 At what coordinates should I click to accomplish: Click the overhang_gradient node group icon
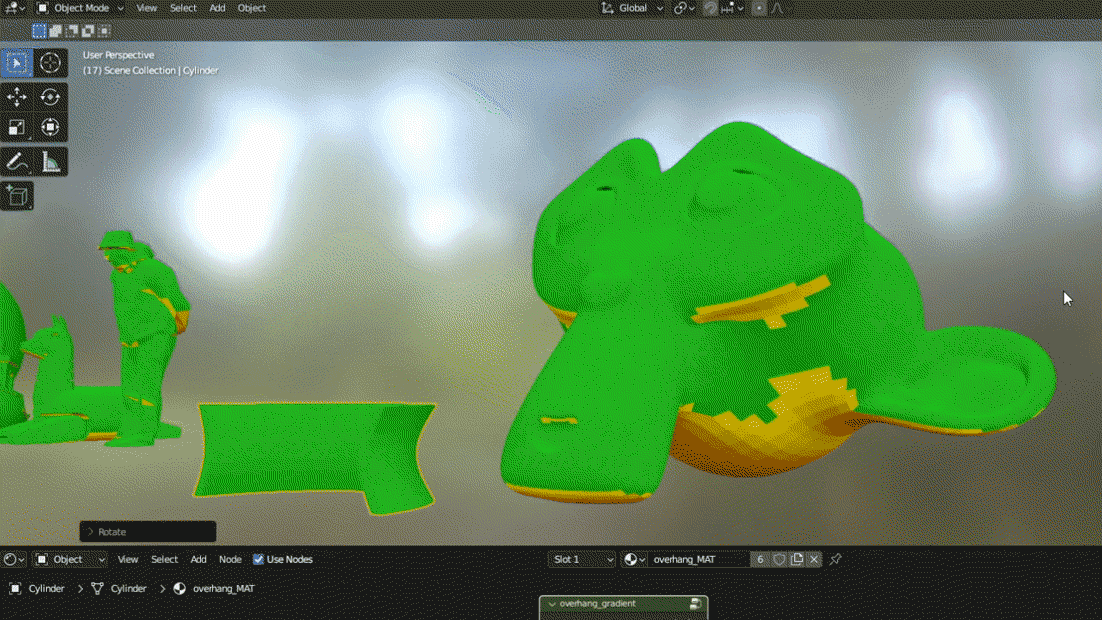695,604
